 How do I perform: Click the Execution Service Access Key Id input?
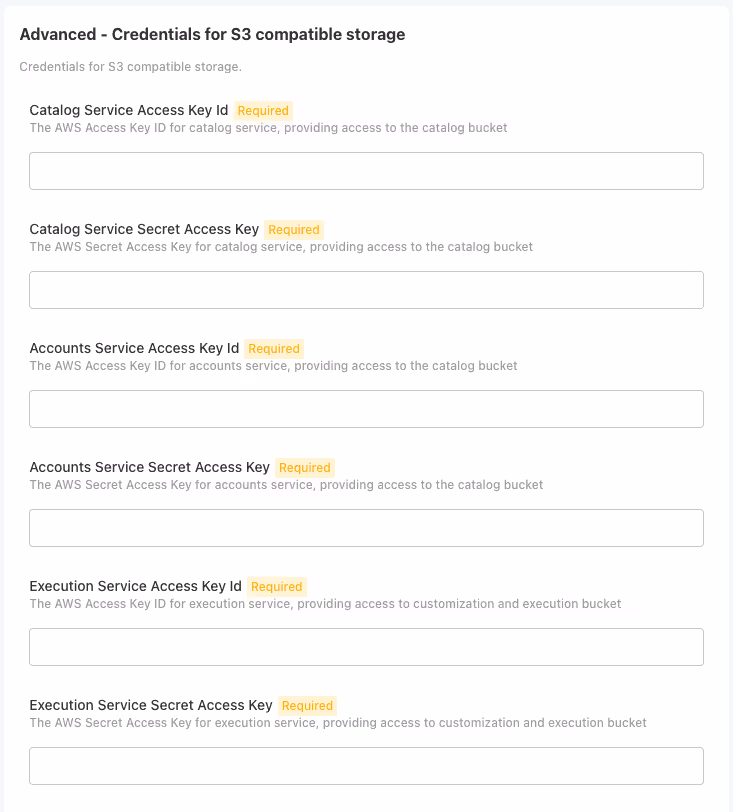pyautogui.click(x=366, y=647)
